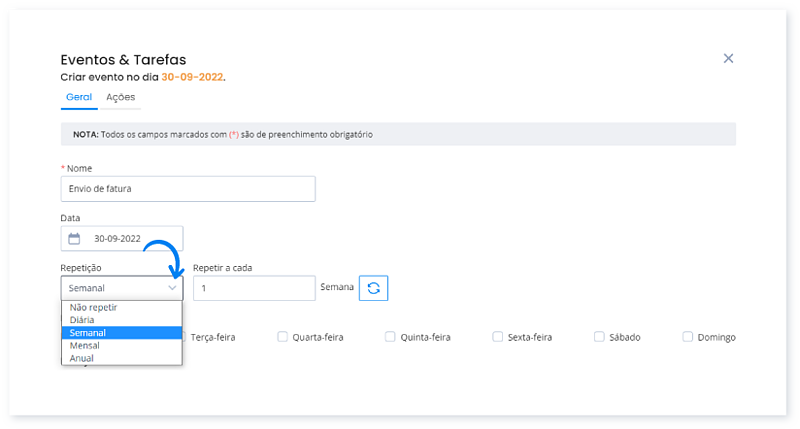Click the blue refresh repetition icon

373,288
